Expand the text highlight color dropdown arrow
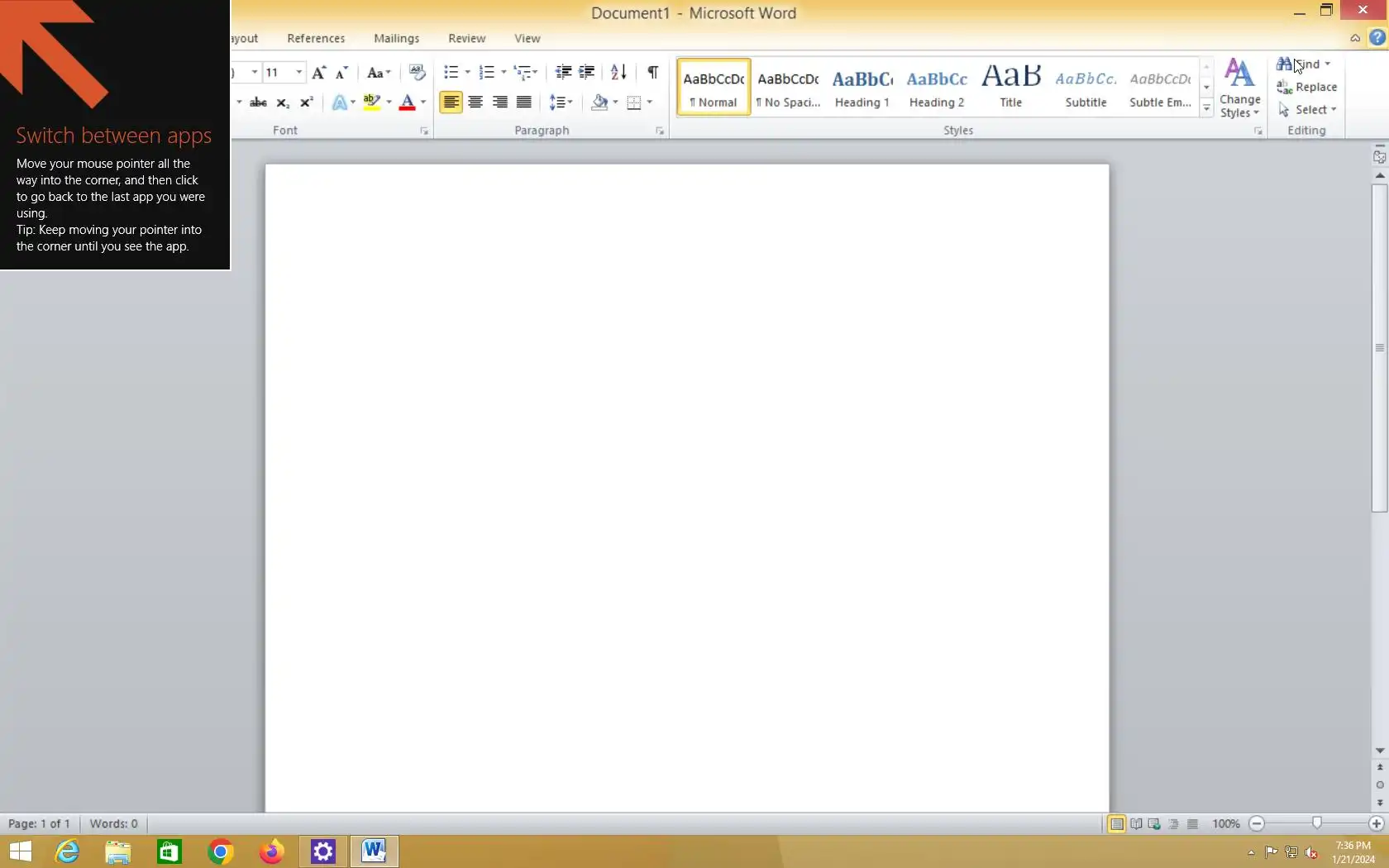Image resolution: width=1389 pixels, height=868 pixels. click(x=389, y=103)
